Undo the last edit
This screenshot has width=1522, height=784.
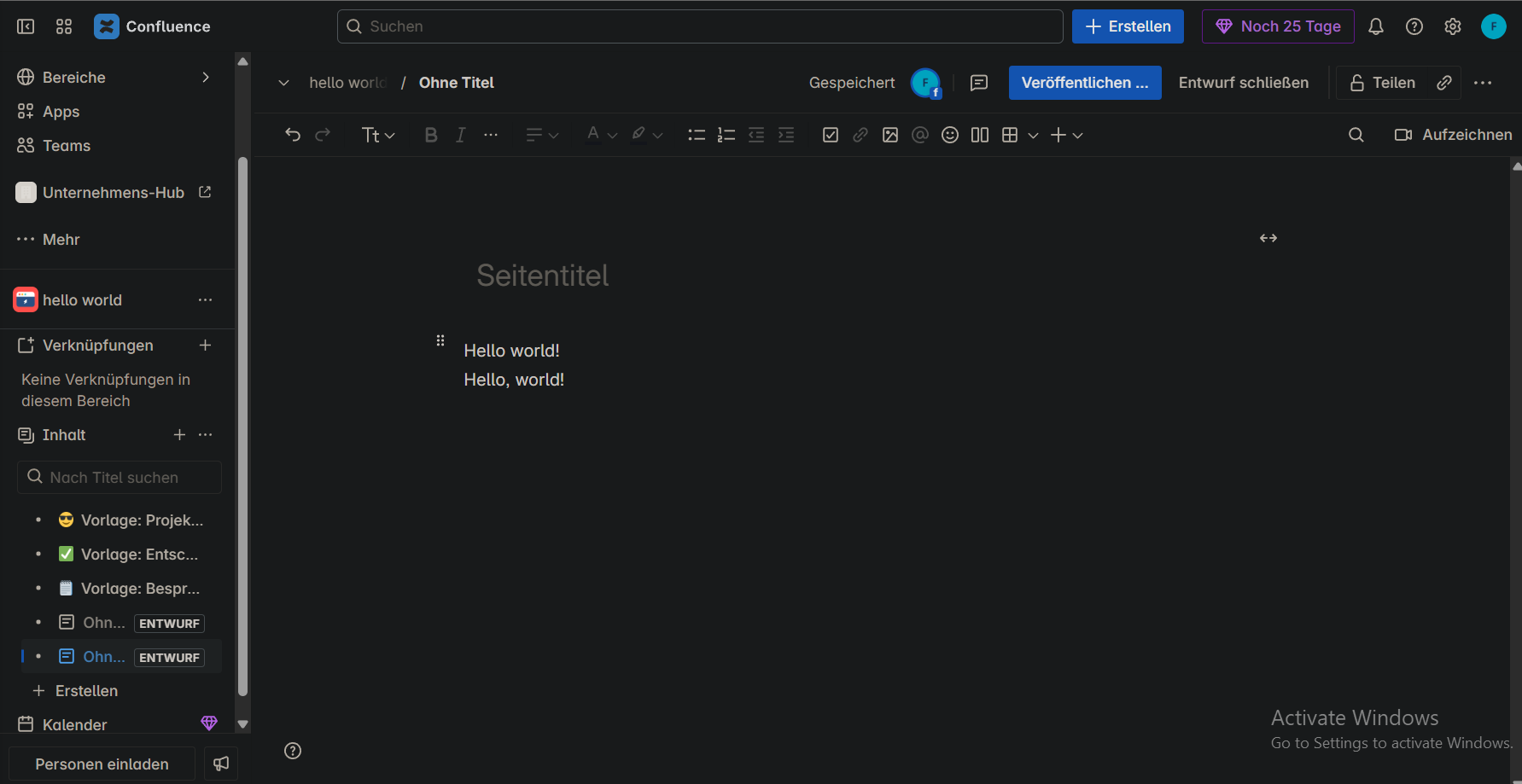[293, 134]
